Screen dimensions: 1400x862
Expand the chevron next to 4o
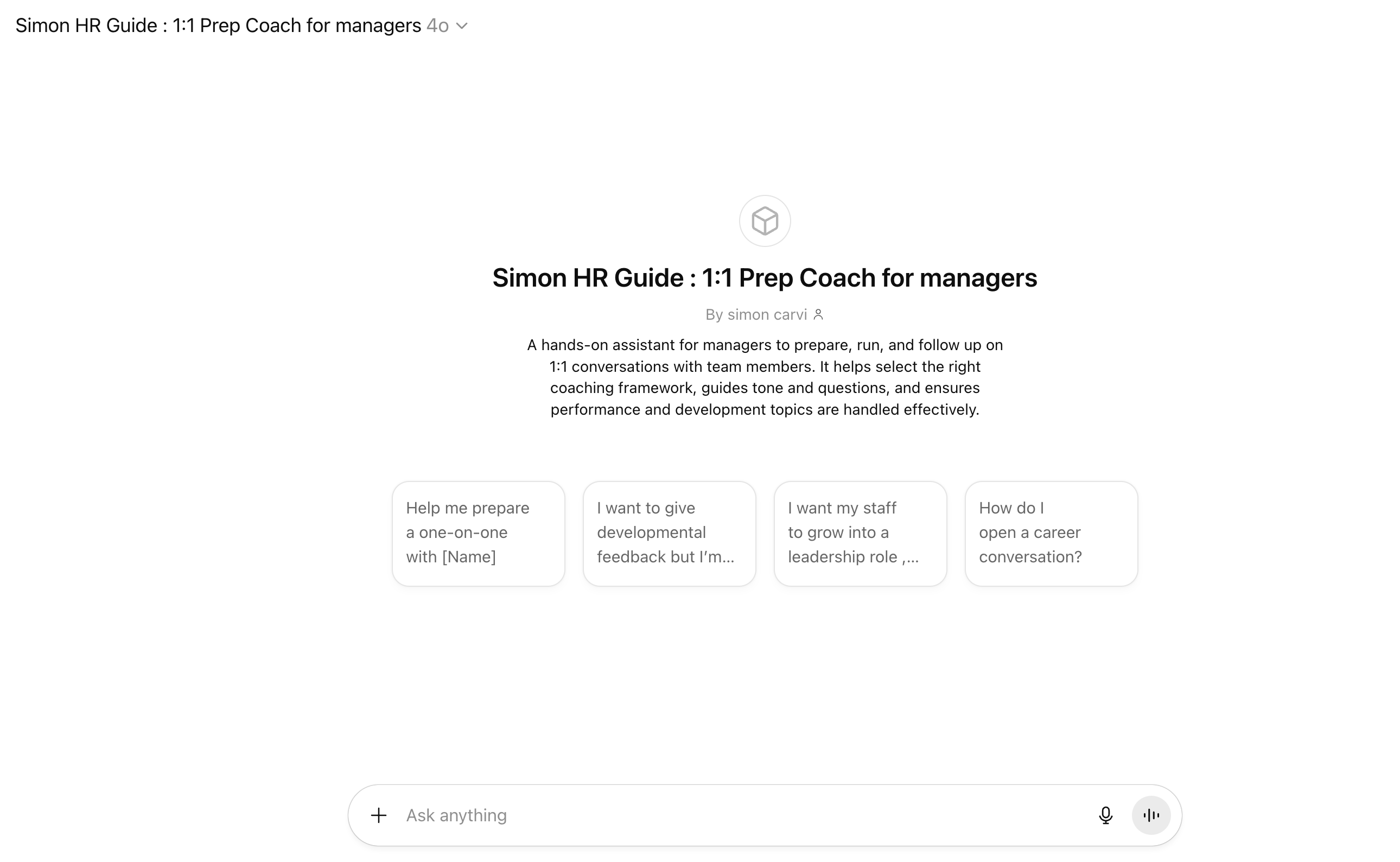click(462, 26)
